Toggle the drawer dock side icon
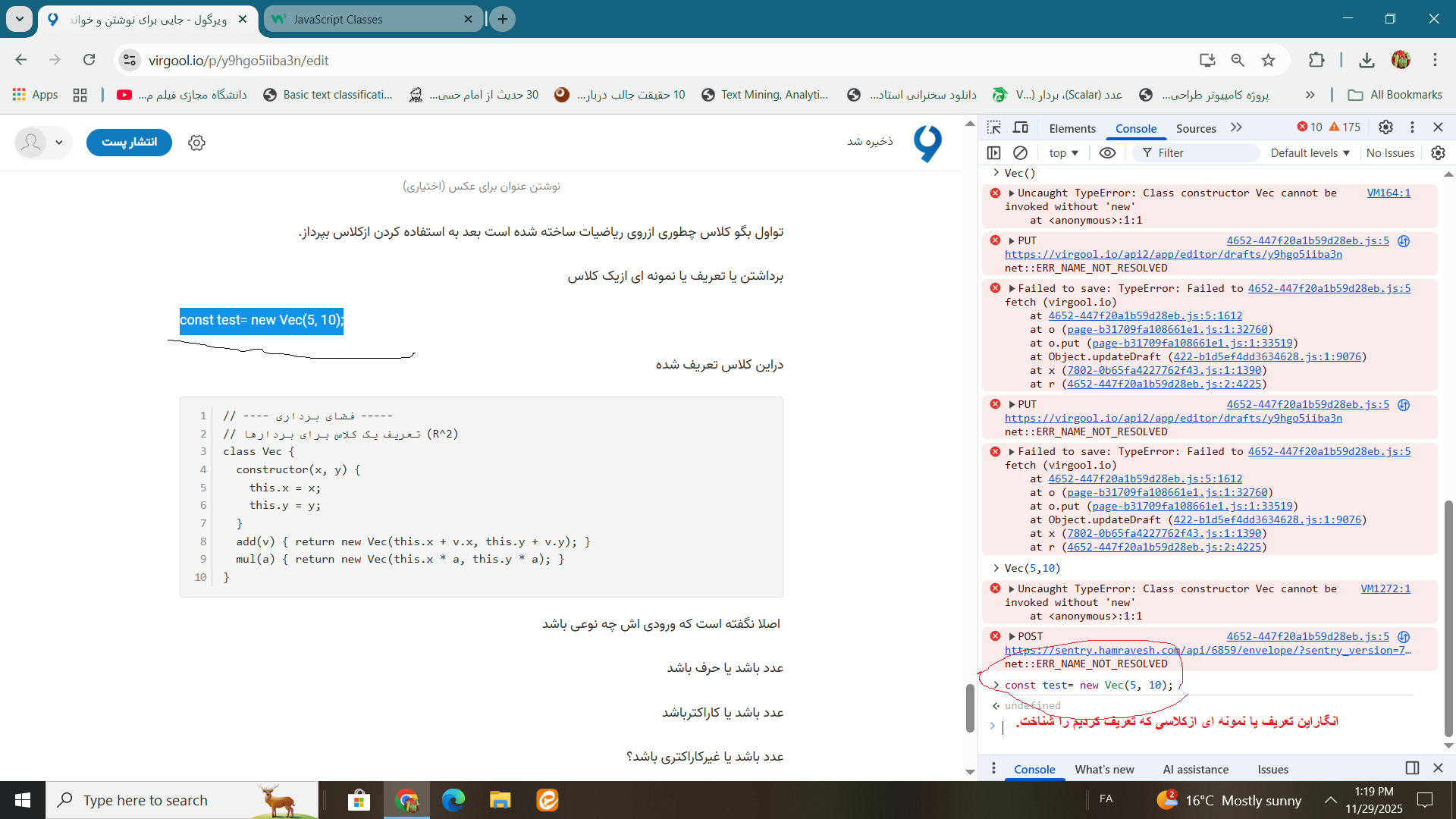1456x819 pixels. (1412, 768)
